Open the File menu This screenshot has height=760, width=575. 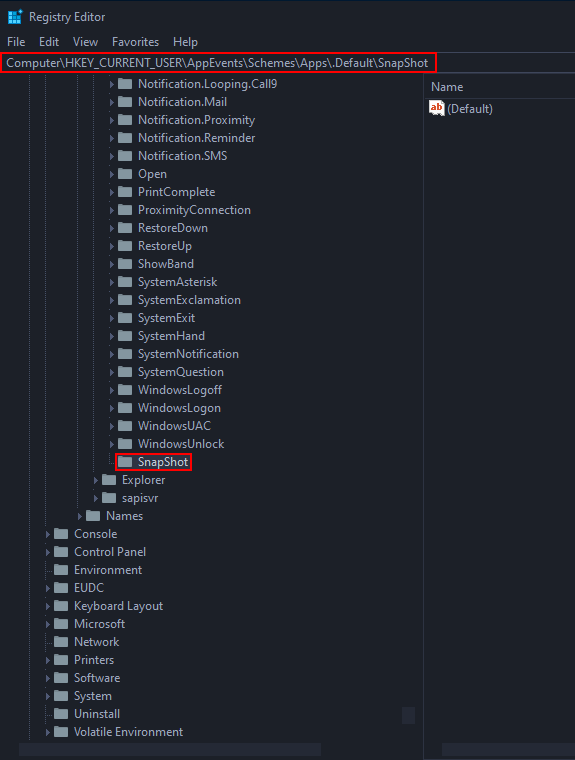pyautogui.click(x=16, y=42)
